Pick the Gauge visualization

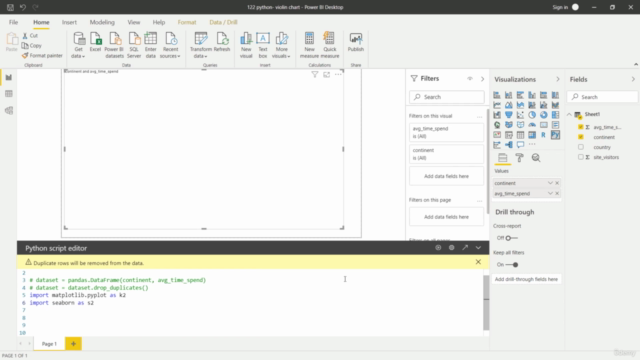(532, 125)
